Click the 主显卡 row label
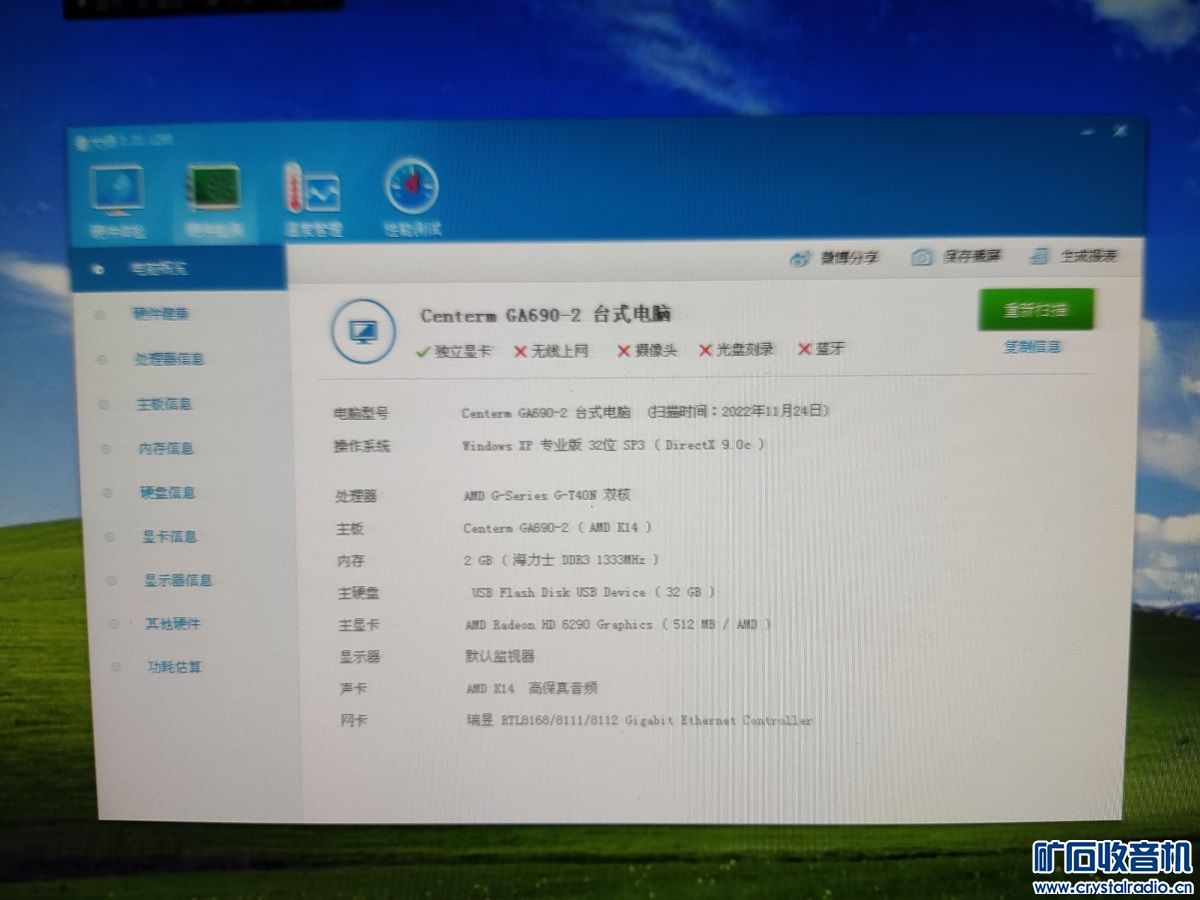Viewport: 1200px width, 900px height. click(x=359, y=626)
